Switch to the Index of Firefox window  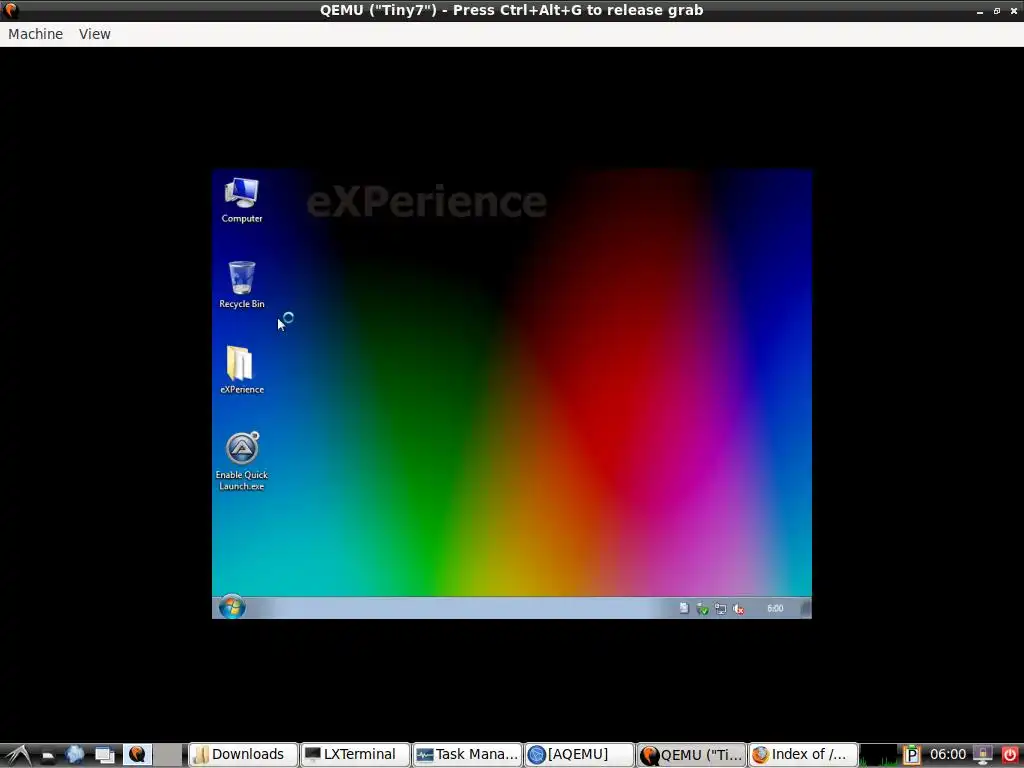tap(803, 754)
